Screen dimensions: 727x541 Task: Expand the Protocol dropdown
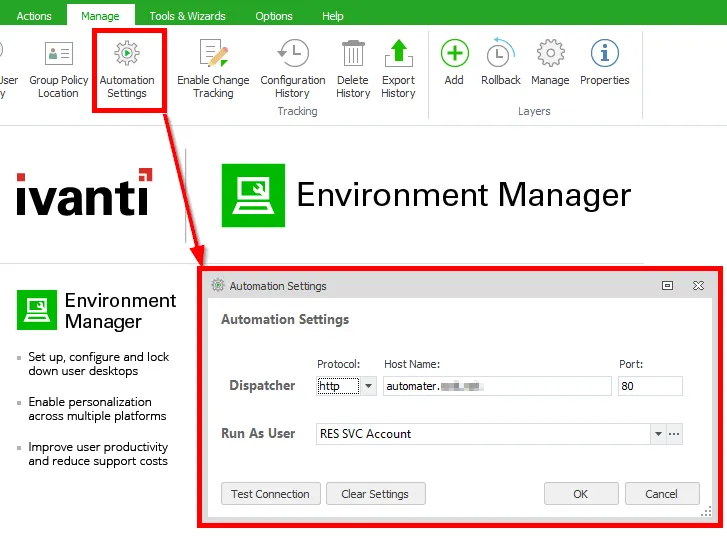point(368,386)
